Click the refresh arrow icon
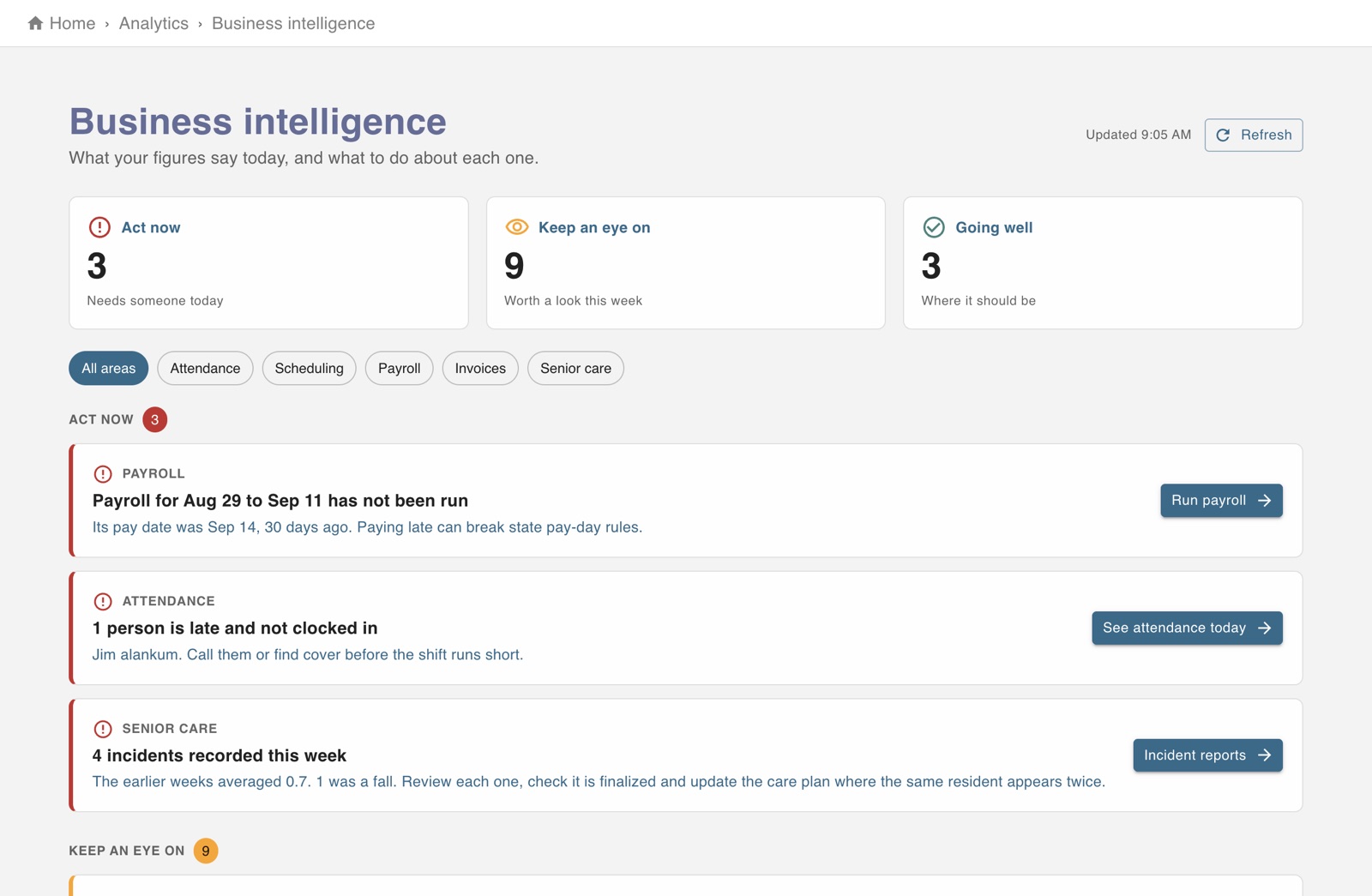The width and height of the screenshot is (1372, 896). click(1224, 135)
